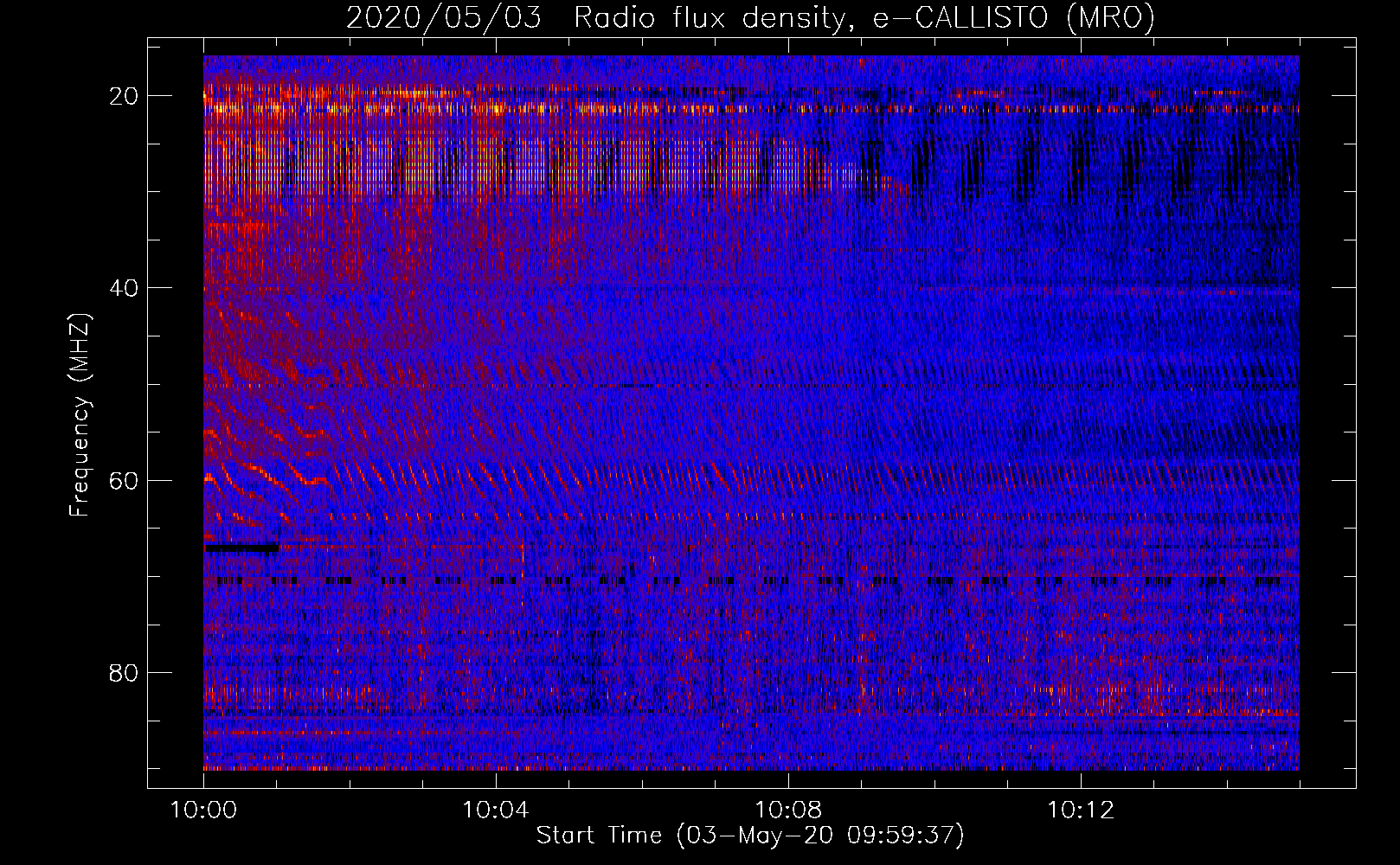Screen dimensions: 1400x865
Task: Click the frequency tick label '60'
Action: (124, 481)
